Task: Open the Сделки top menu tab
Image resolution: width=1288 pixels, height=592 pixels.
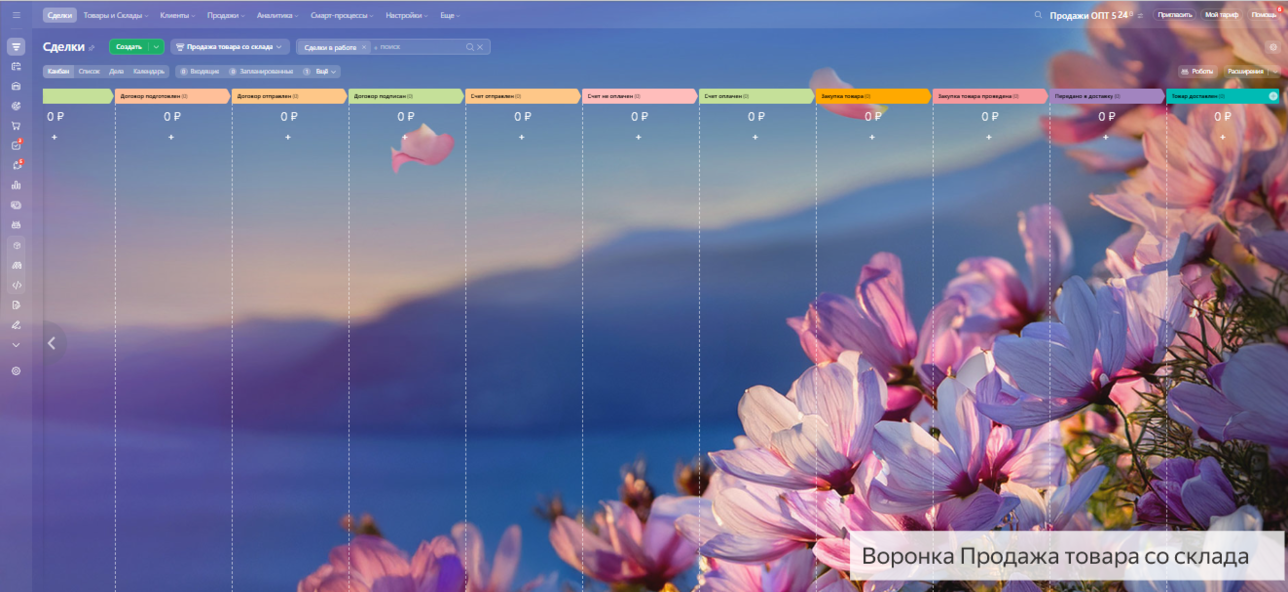Action: pos(60,15)
